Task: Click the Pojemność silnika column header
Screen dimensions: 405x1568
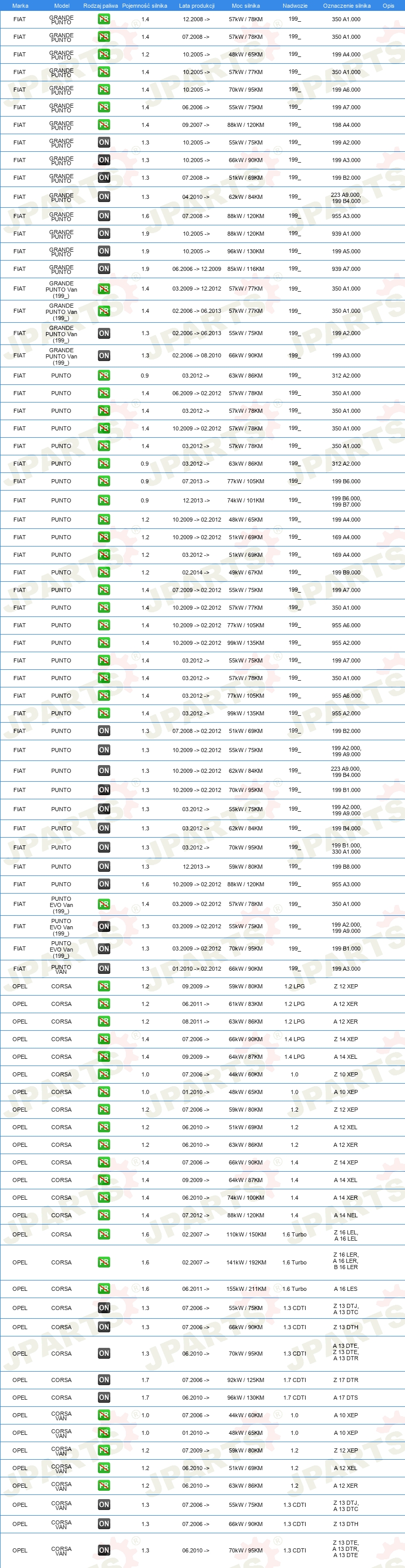Action: 144,6
